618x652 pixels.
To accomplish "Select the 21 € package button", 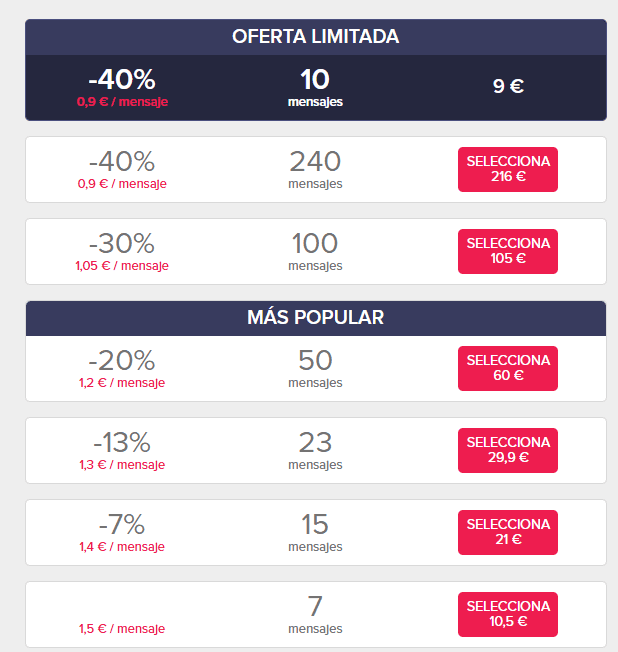I will click(508, 532).
